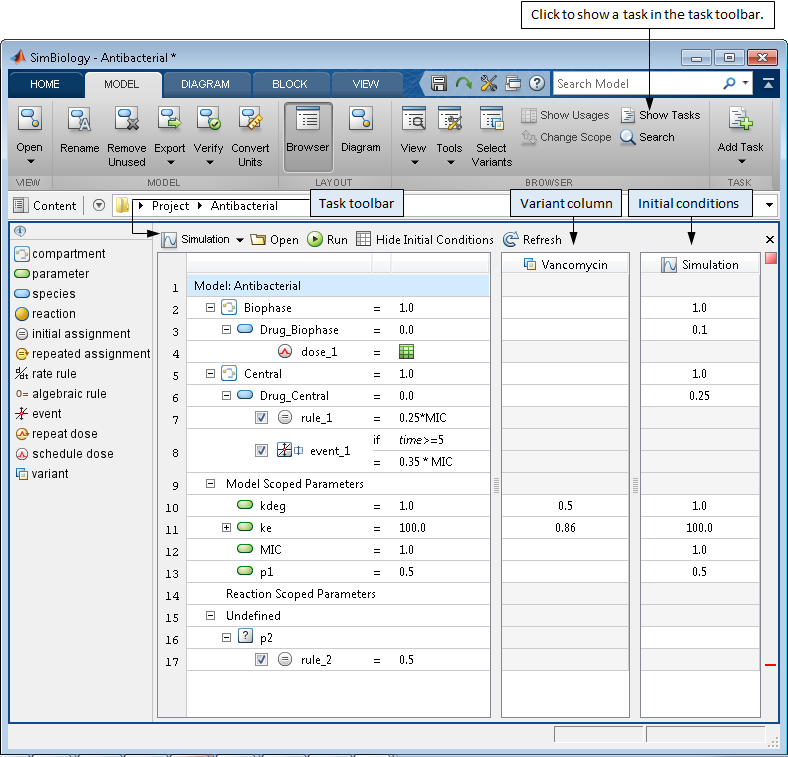788x757 pixels.
Task: Click the Search button in Browser group
Action: (x=647, y=137)
